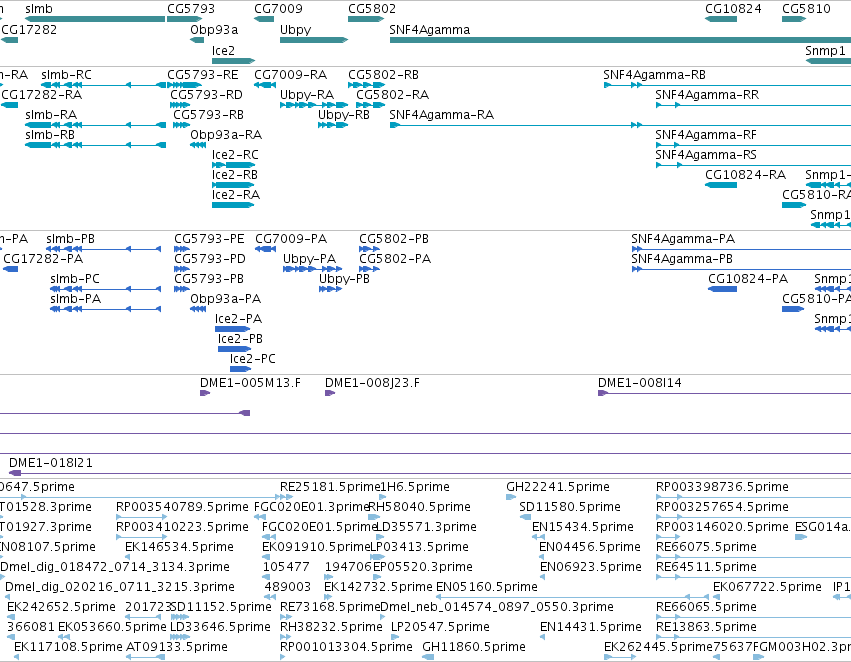Click transcript slmb-RA

95,125
